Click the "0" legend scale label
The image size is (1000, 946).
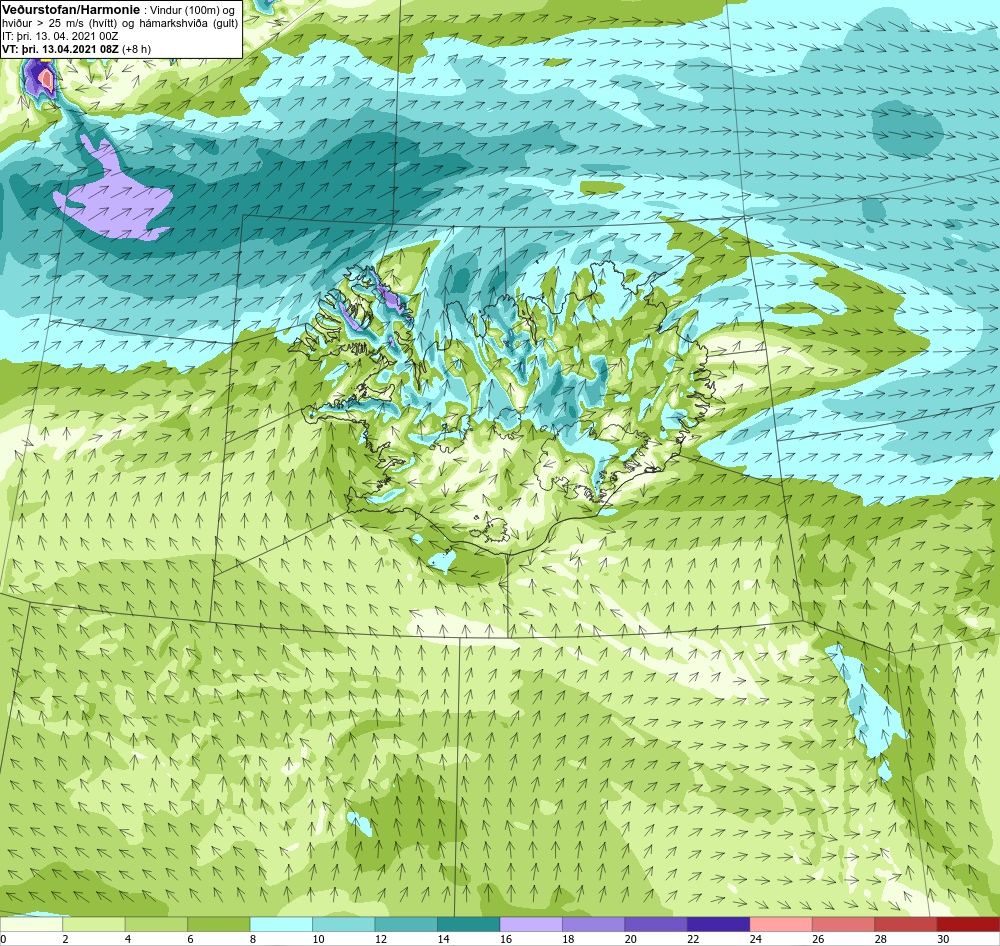[x=3, y=939]
